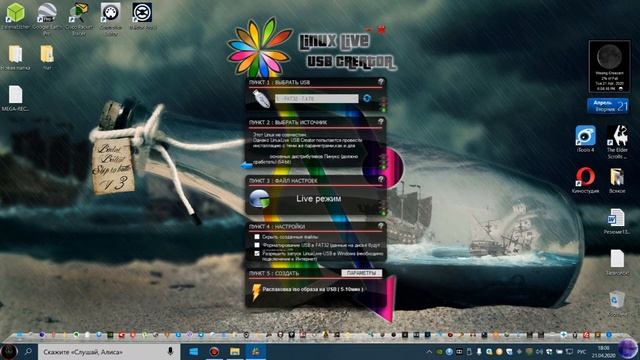Refresh the USB drive list
Image resolution: width=640 pixels, height=360 pixels.
pos(367,98)
